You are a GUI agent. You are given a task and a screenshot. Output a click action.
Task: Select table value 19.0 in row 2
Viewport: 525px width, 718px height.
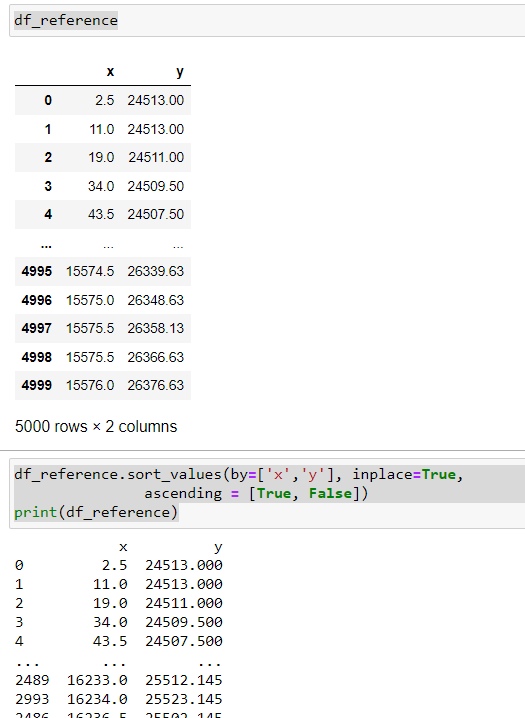[x=101, y=158]
